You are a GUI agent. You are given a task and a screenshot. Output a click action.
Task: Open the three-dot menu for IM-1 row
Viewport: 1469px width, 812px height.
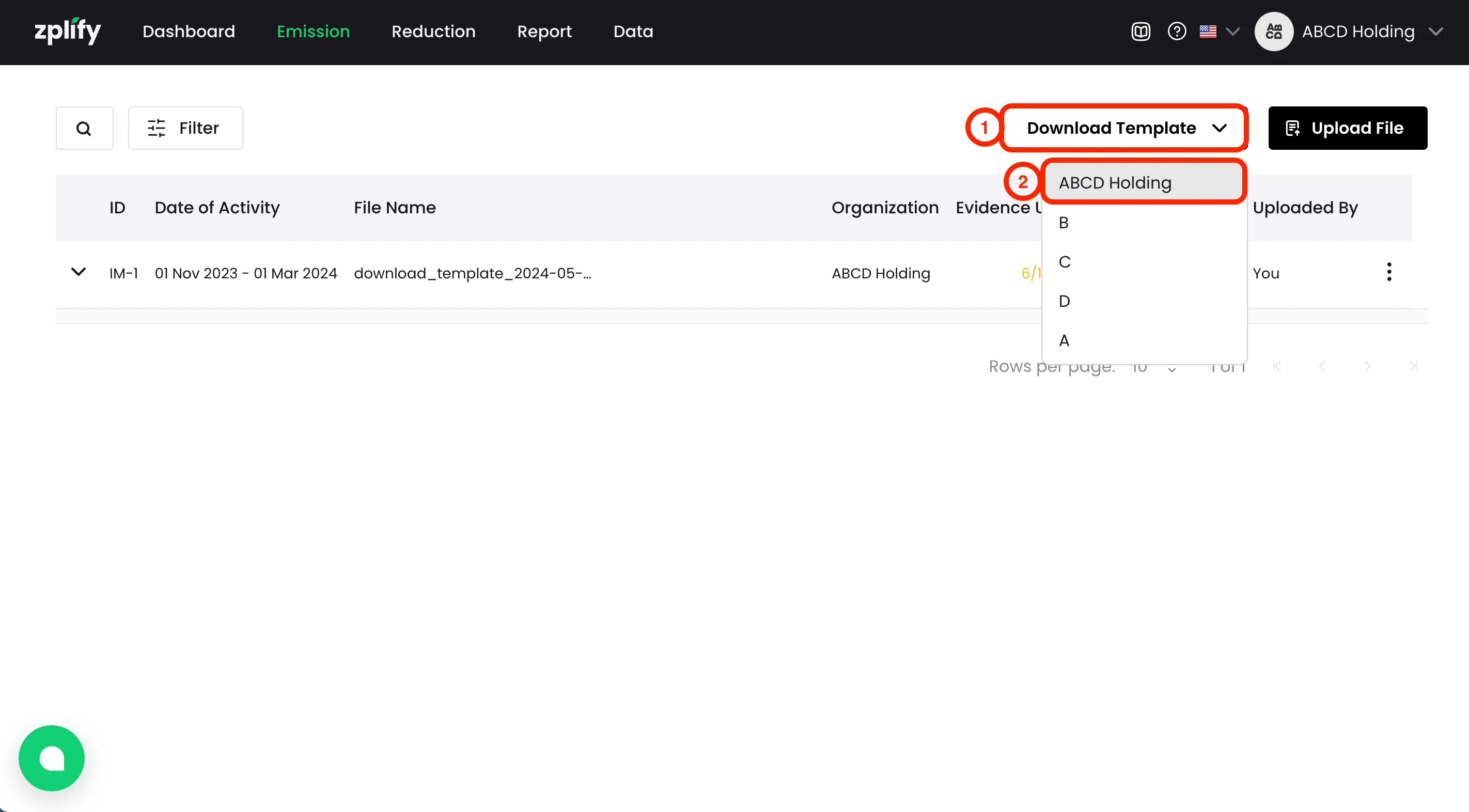tap(1389, 272)
